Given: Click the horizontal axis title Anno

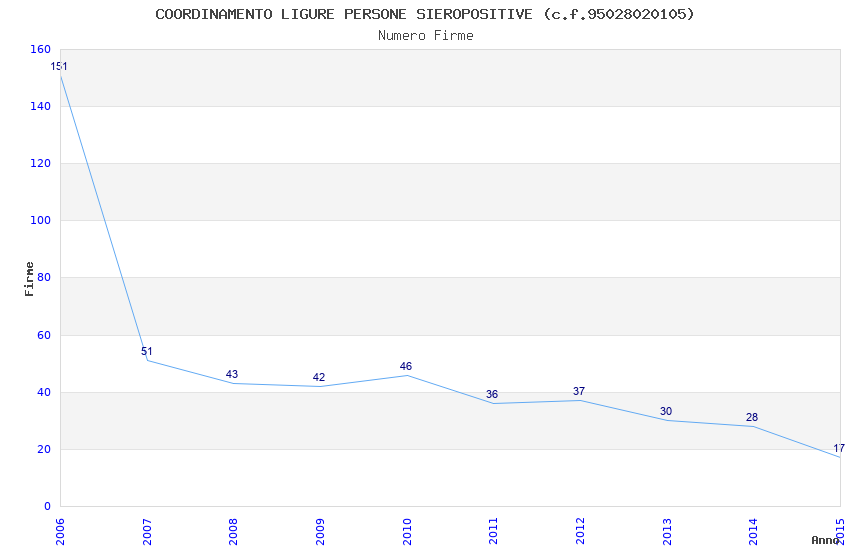Looking at the screenshot, I should [825, 540].
